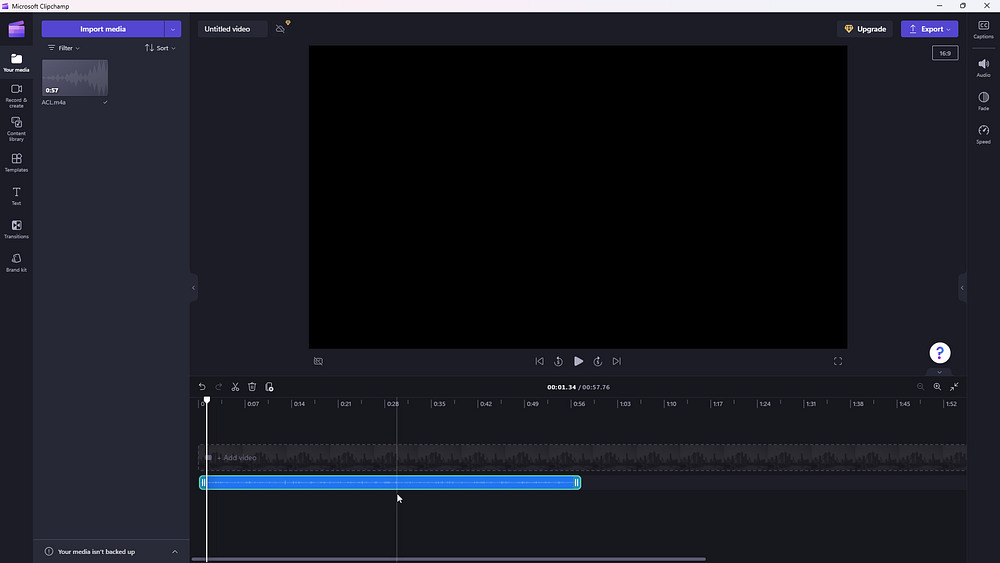This screenshot has height=563, width=1000.
Task: Open the Speed panel
Action: tap(983, 134)
